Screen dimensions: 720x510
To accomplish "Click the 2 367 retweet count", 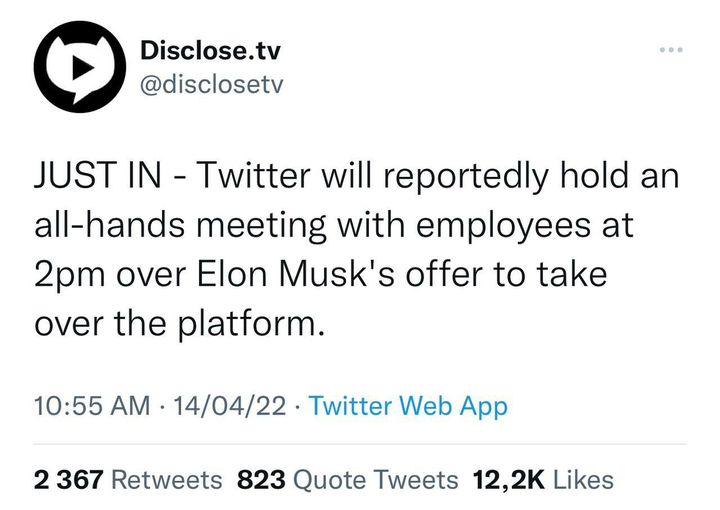I will 68,480.
